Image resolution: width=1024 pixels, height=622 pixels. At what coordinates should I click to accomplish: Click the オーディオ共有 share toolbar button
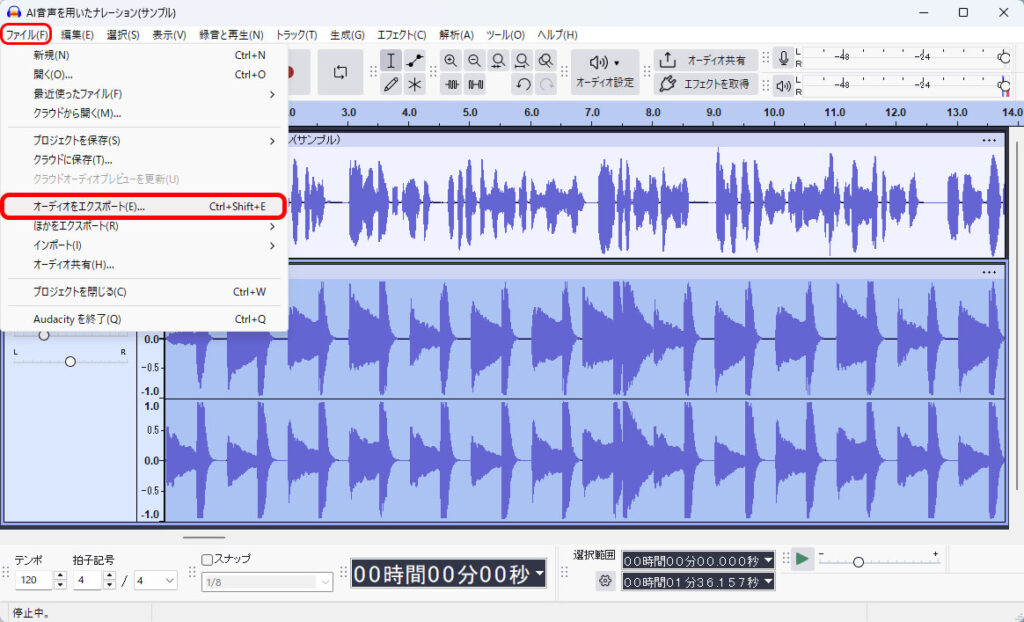[705, 60]
